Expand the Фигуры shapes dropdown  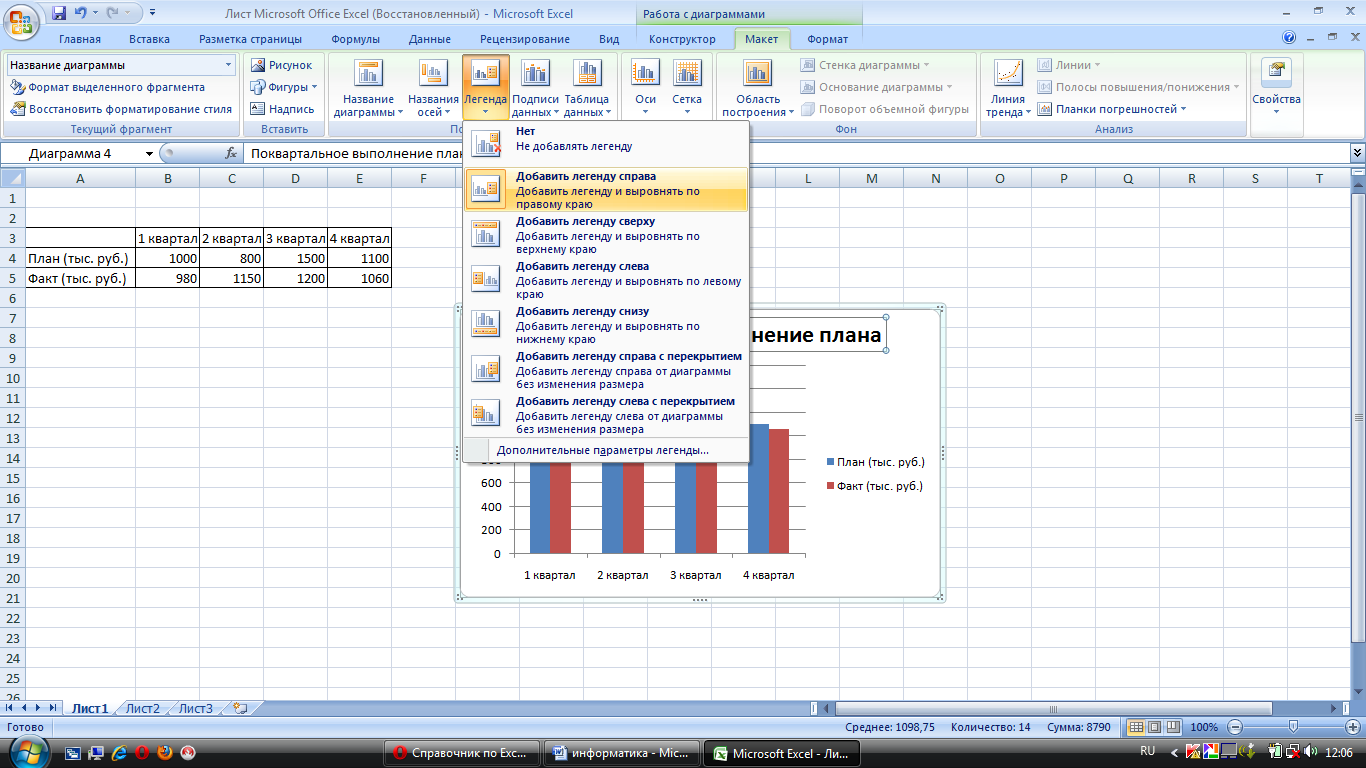314,87
